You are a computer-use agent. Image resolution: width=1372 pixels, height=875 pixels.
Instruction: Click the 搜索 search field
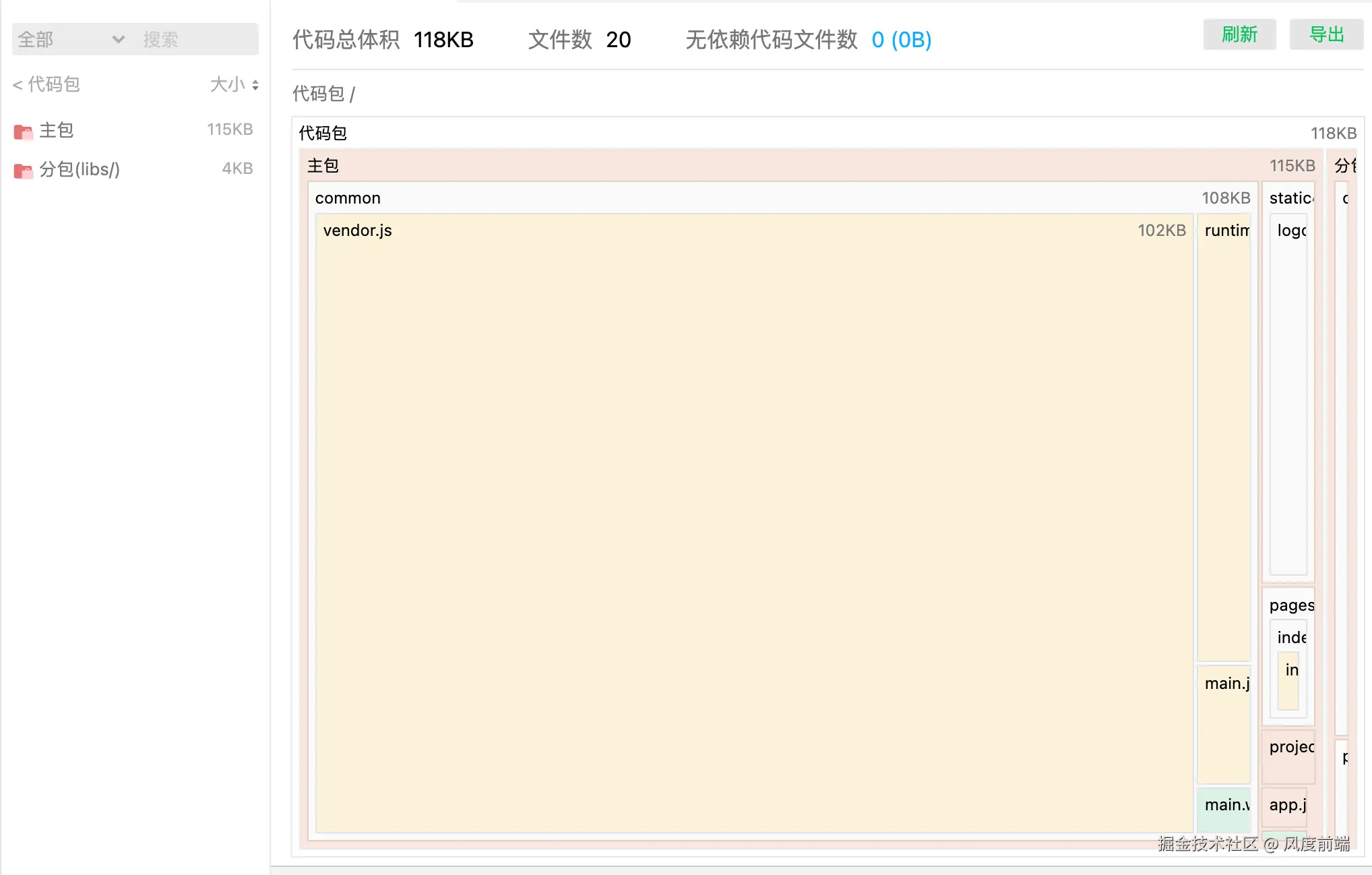click(197, 40)
